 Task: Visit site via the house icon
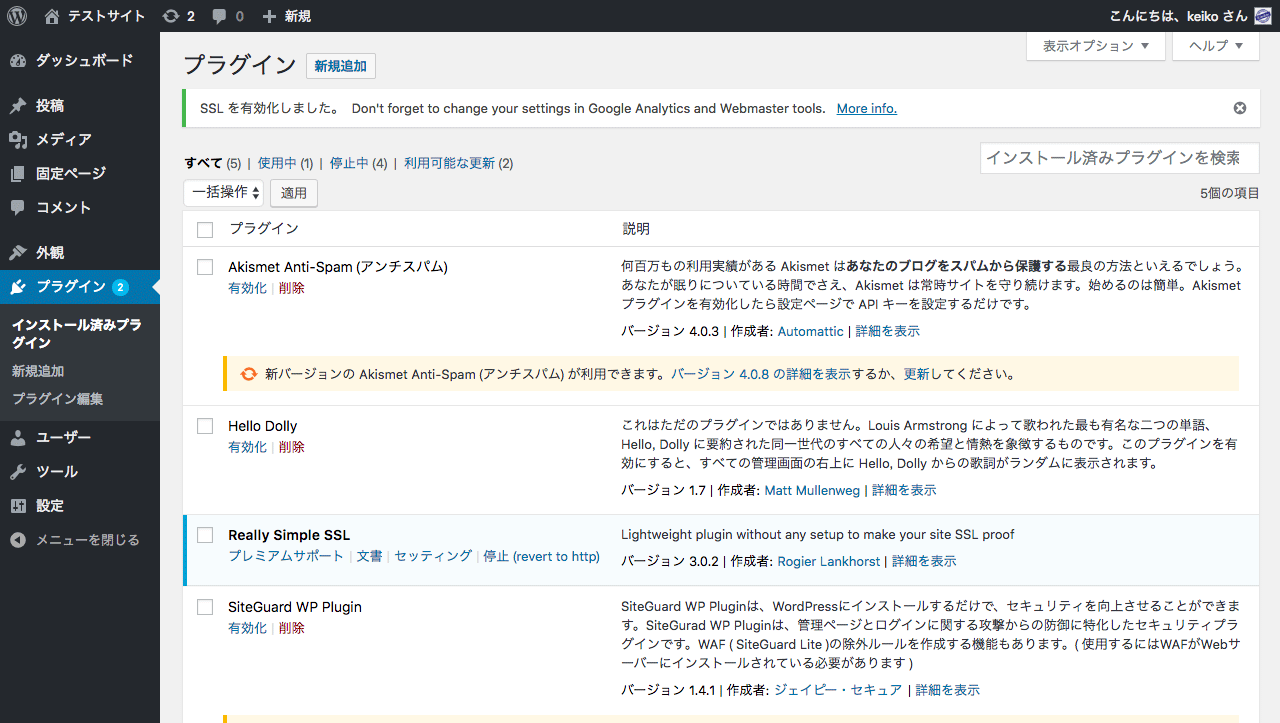coord(52,16)
